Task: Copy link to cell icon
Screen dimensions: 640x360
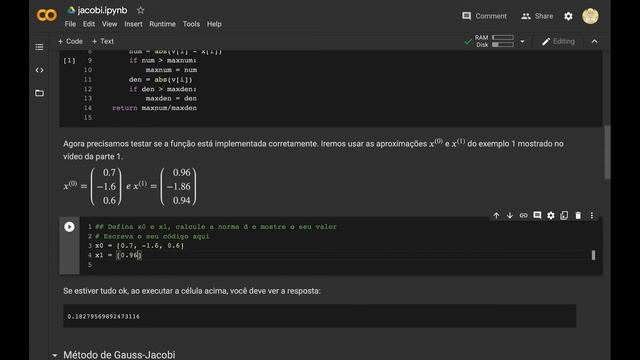Action: (523, 216)
